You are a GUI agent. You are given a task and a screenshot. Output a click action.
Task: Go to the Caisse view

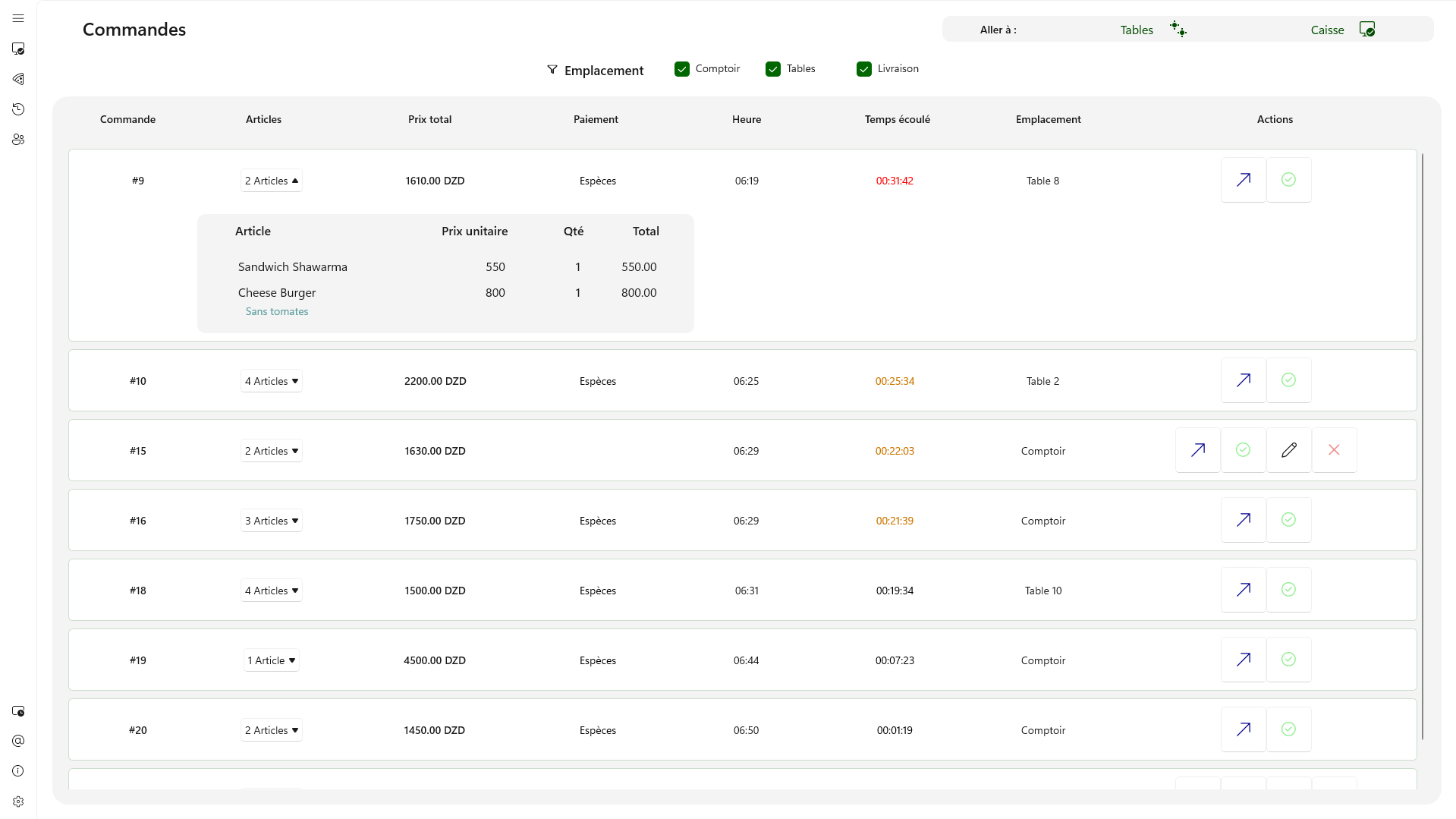click(x=1342, y=30)
